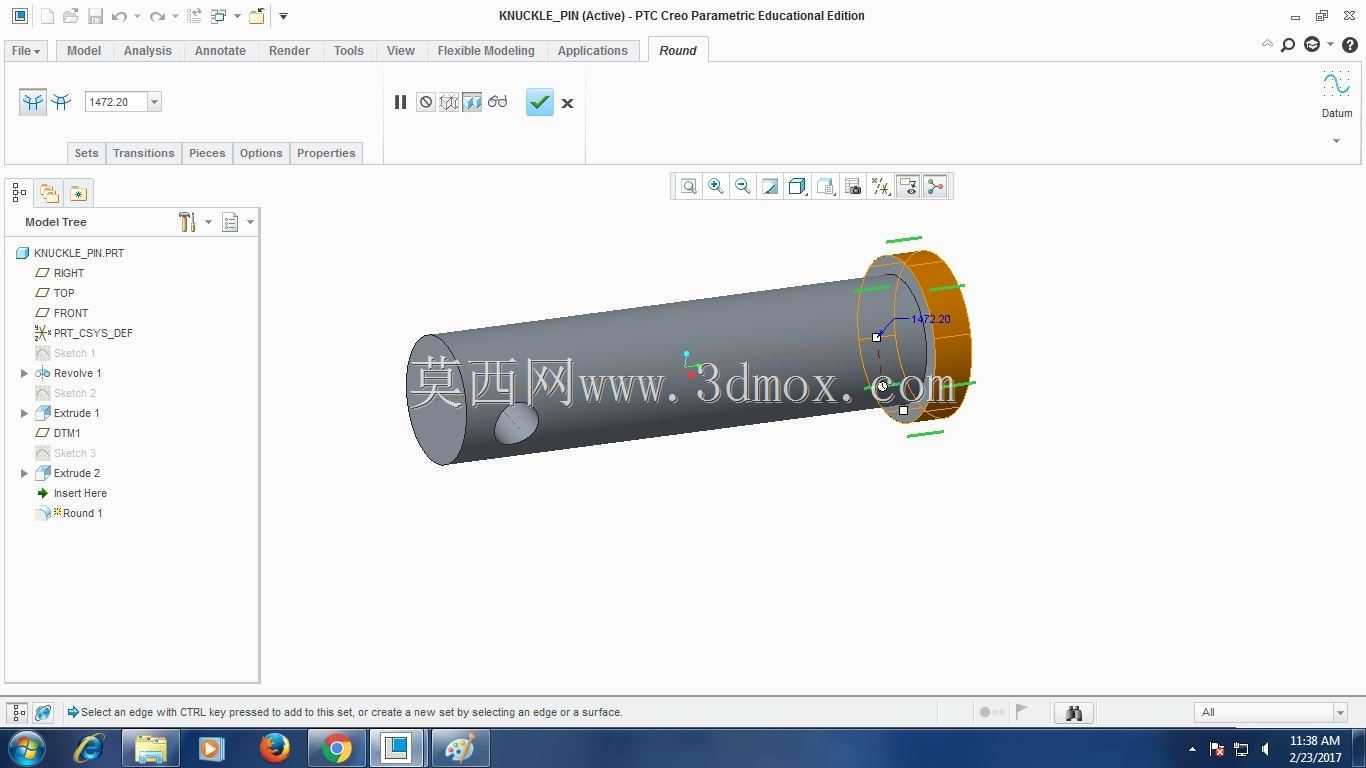Switch to the Annotate ribbon tab
This screenshot has height=768, width=1366.
point(220,51)
